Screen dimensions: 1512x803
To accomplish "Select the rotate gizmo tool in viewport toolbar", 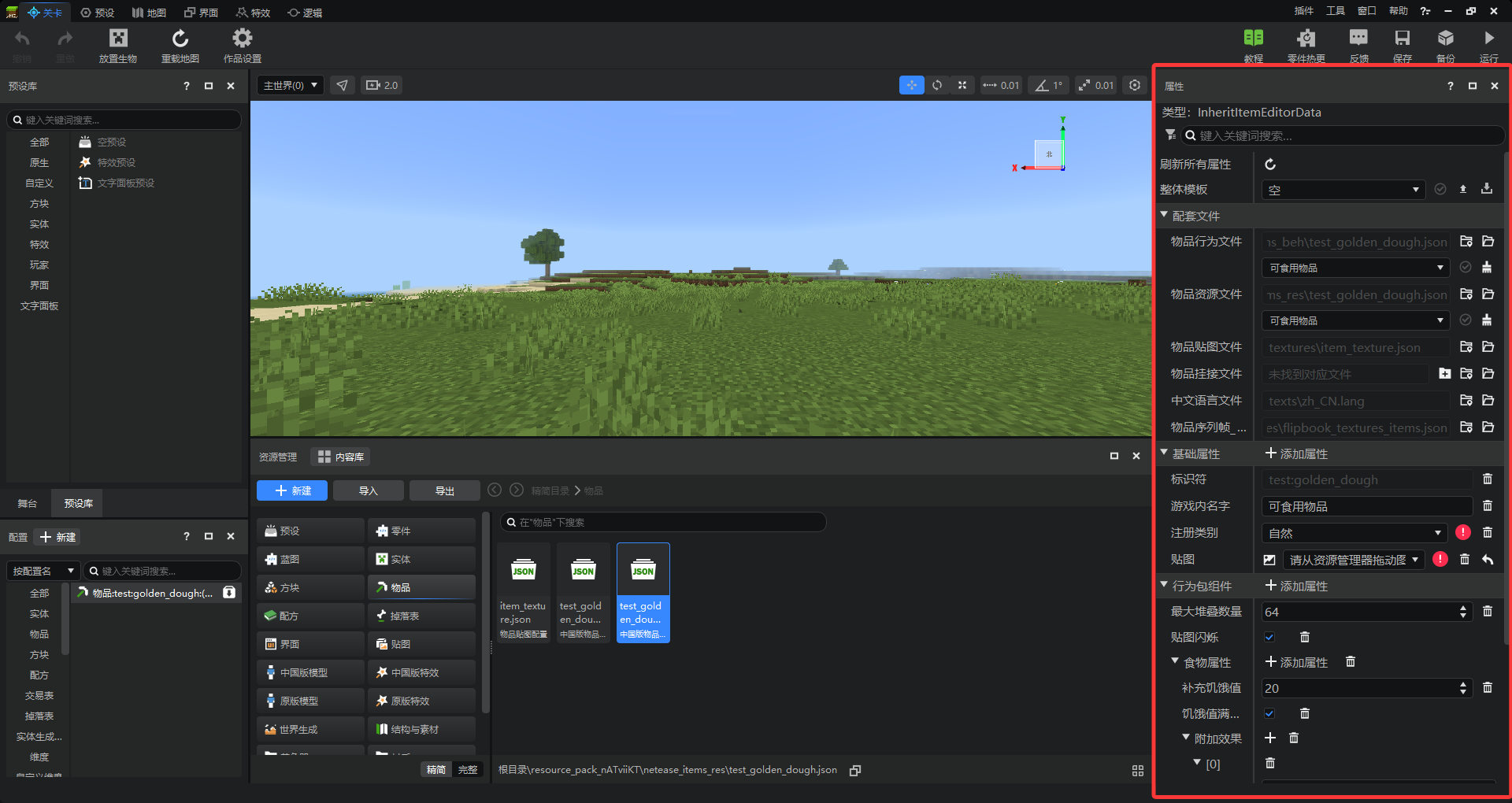I will 937,85.
